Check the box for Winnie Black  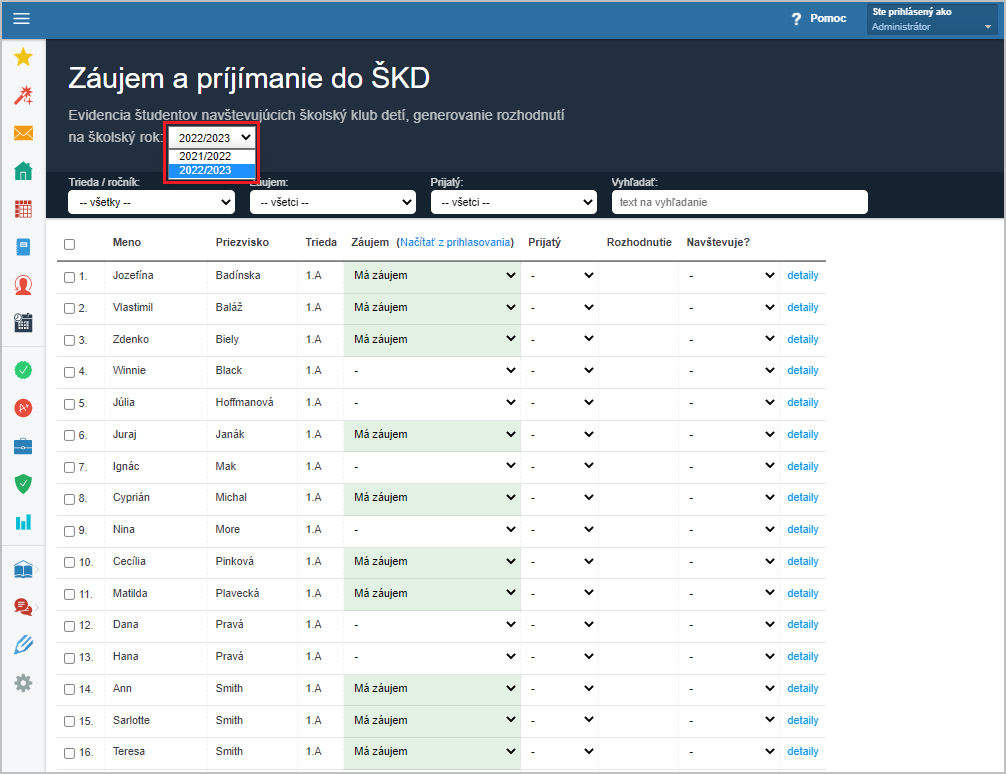coord(69,372)
